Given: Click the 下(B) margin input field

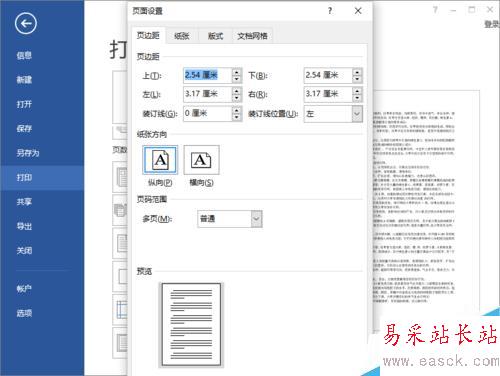Looking at the screenshot, I should (x=328, y=75).
